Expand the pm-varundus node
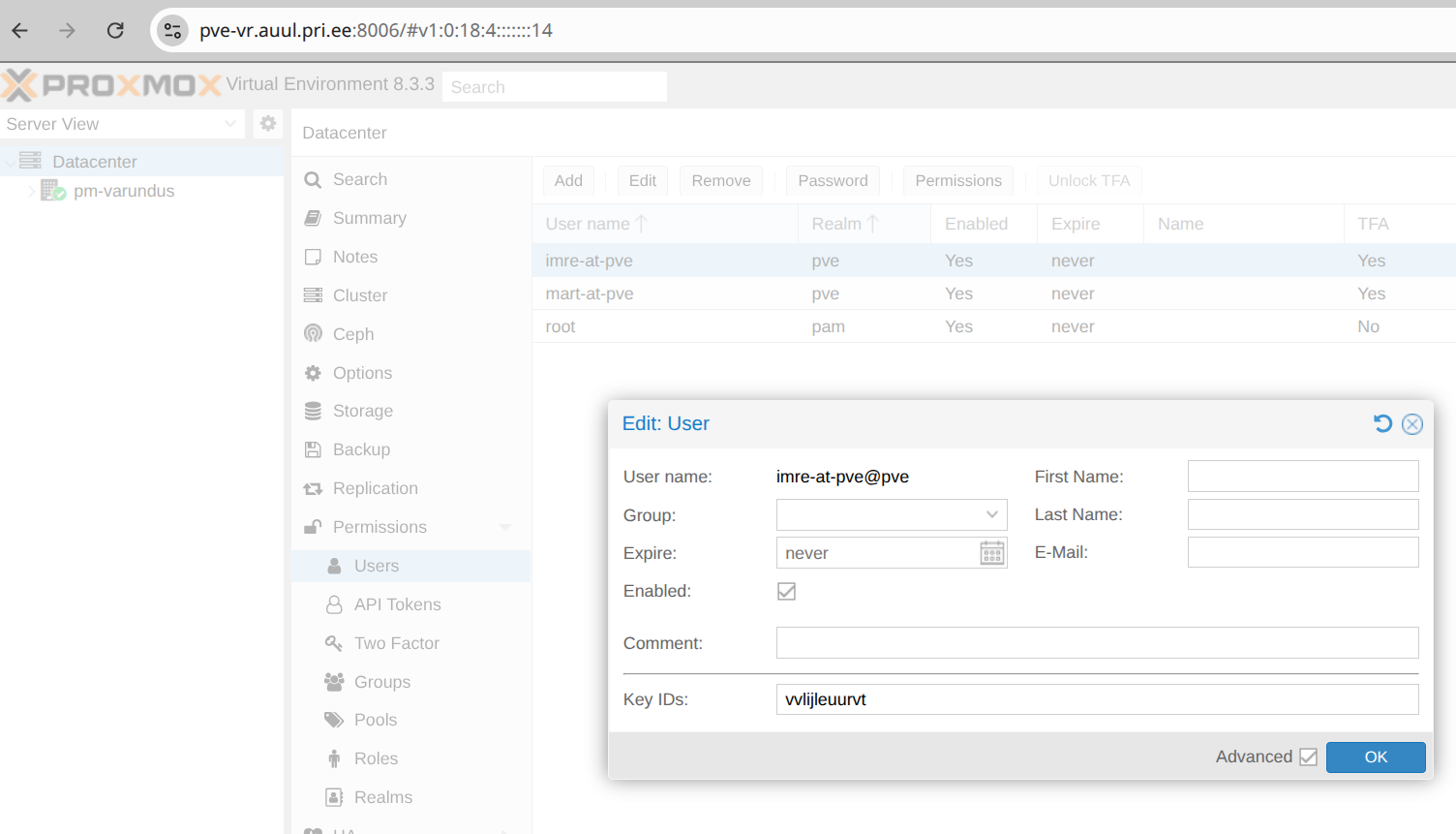The image size is (1456, 834). (32, 191)
